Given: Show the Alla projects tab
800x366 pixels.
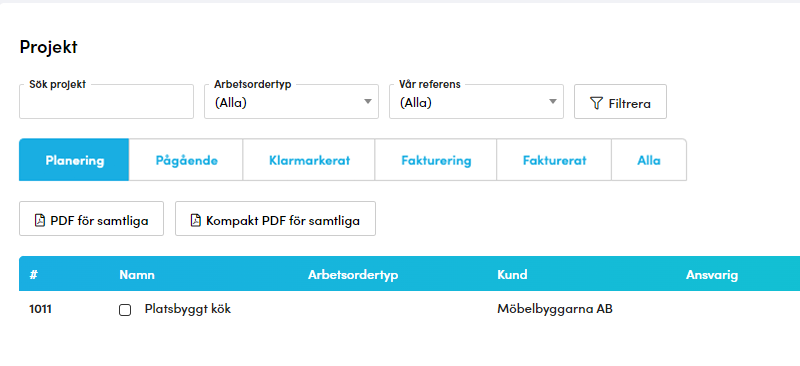Looking at the screenshot, I should click(x=649, y=160).
